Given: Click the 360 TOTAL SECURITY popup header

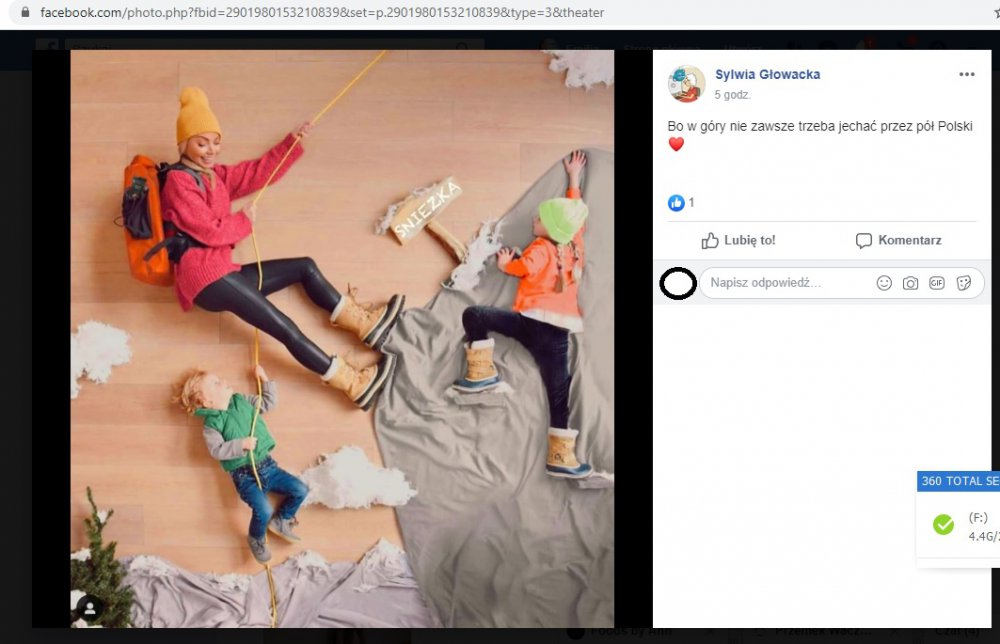Looking at the screenshot, I should (x=959, y=481).
